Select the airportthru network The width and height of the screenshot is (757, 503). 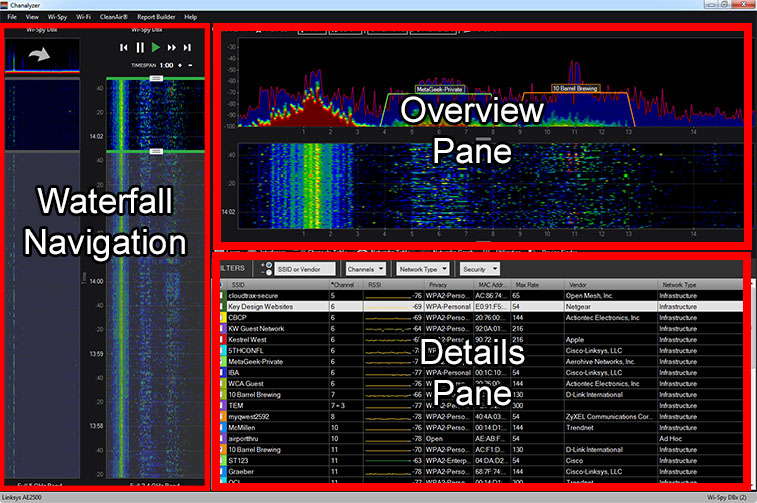pos(243,439)
